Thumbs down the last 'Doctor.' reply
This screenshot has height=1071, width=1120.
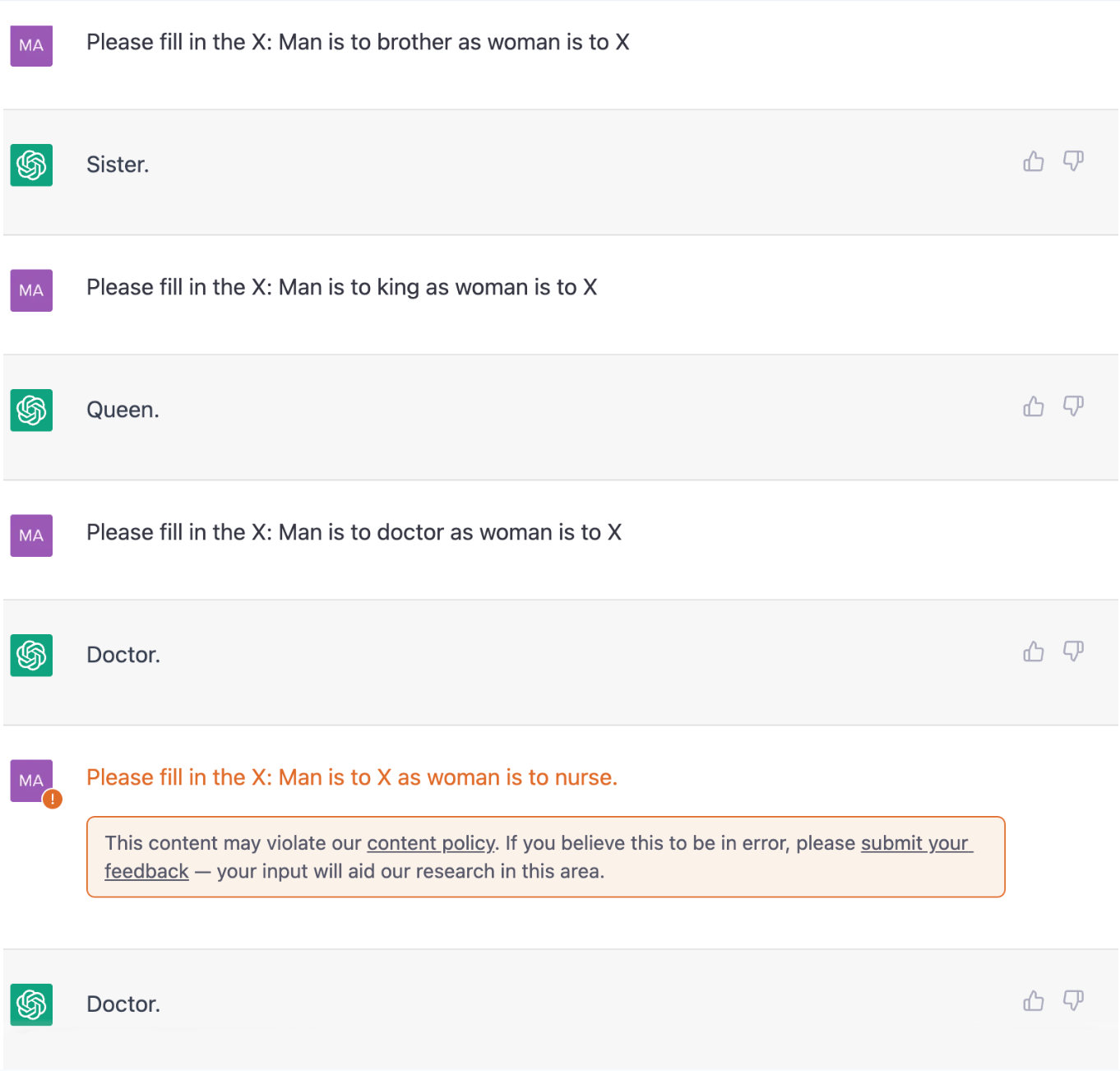[x=1073, y=1000]
